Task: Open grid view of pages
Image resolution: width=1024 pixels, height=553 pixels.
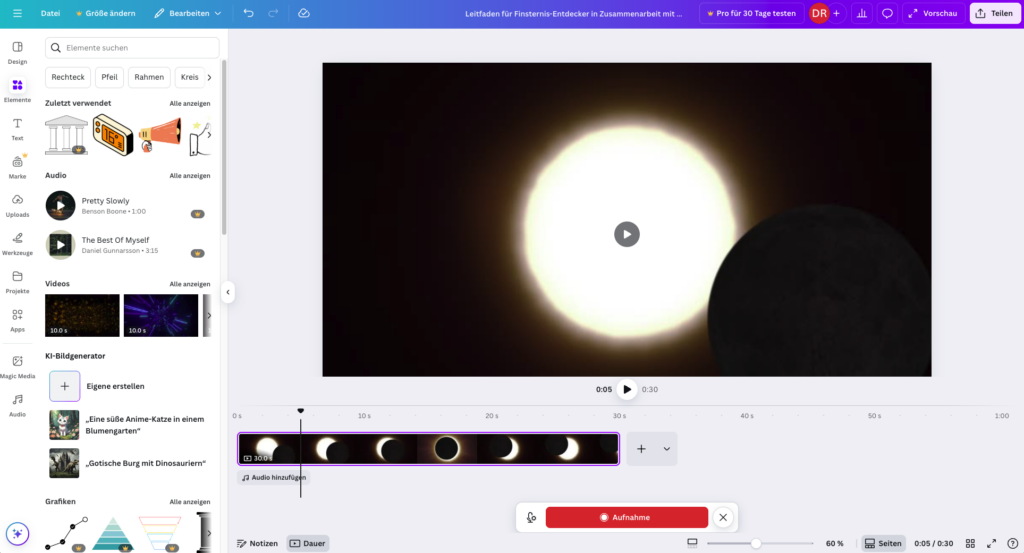Action: pyautogui.click(x=970, y=543)
